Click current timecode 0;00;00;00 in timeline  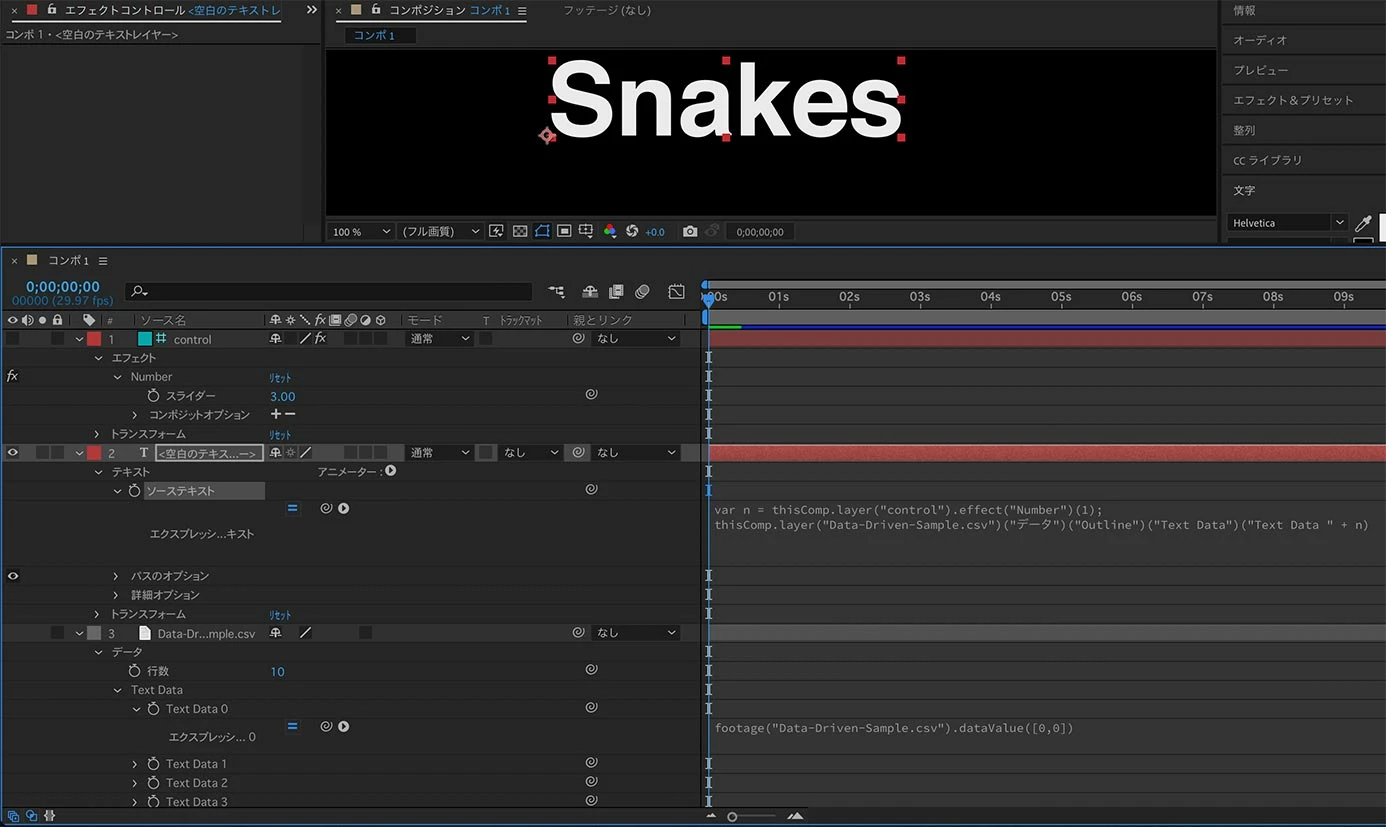tap(63, 287)
